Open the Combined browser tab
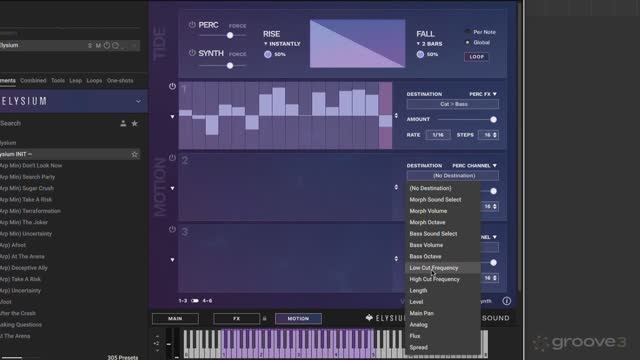640x360 pixels. click(x=33, y=81)
